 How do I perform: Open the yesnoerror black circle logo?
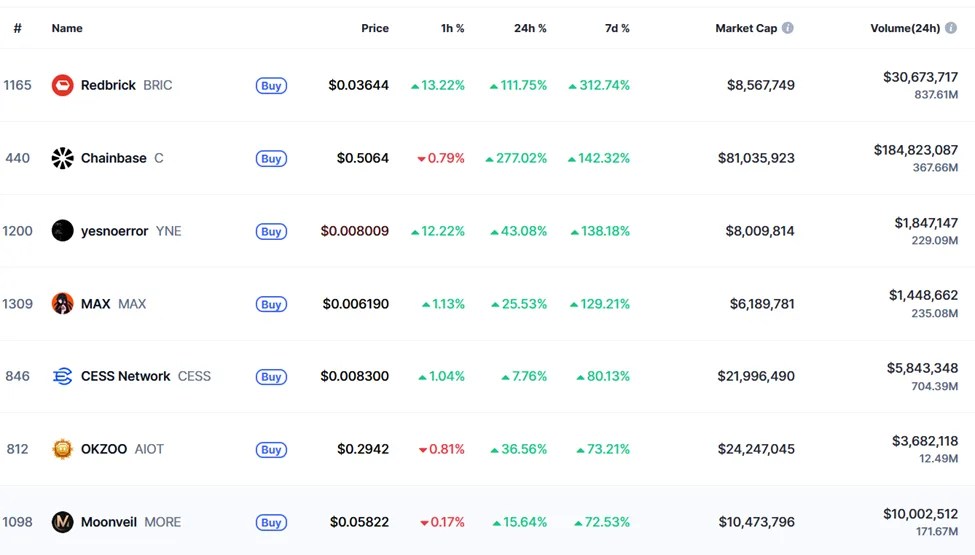coord(62,231)
